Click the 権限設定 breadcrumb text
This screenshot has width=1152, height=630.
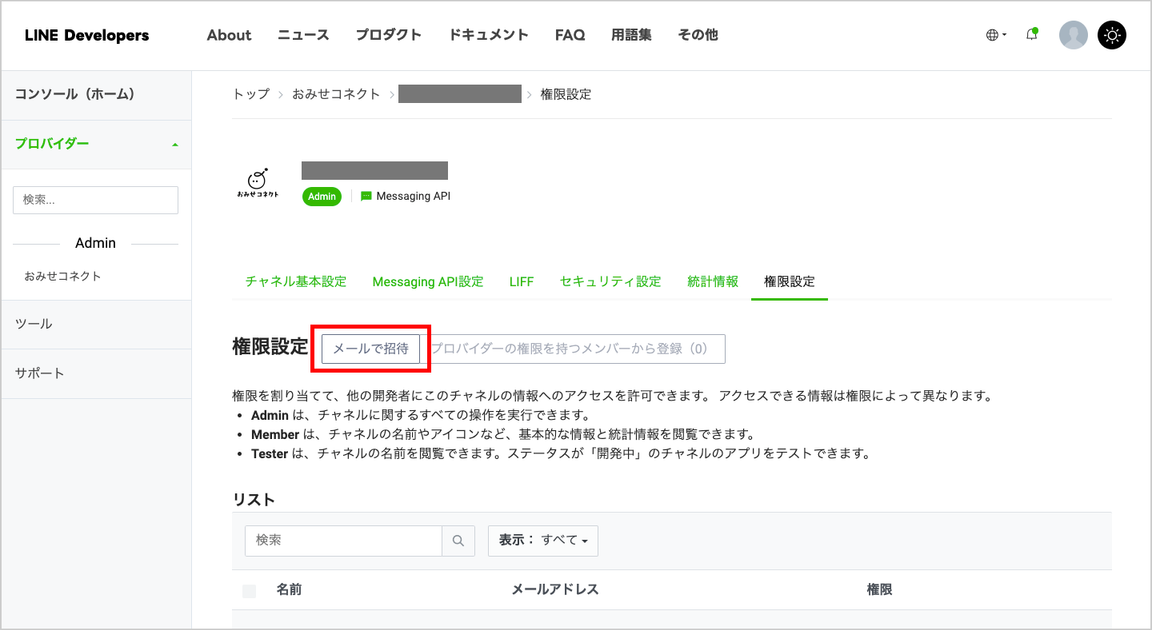point(566,94)
